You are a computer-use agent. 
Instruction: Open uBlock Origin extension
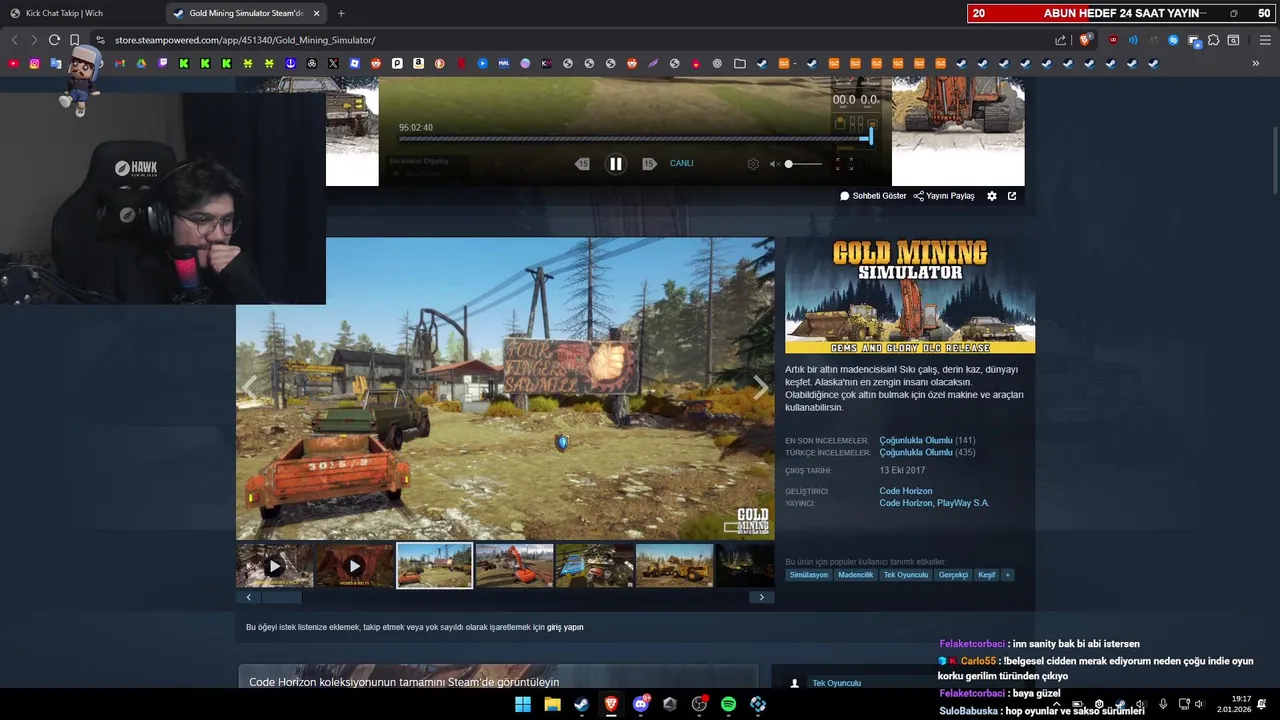1113,40
